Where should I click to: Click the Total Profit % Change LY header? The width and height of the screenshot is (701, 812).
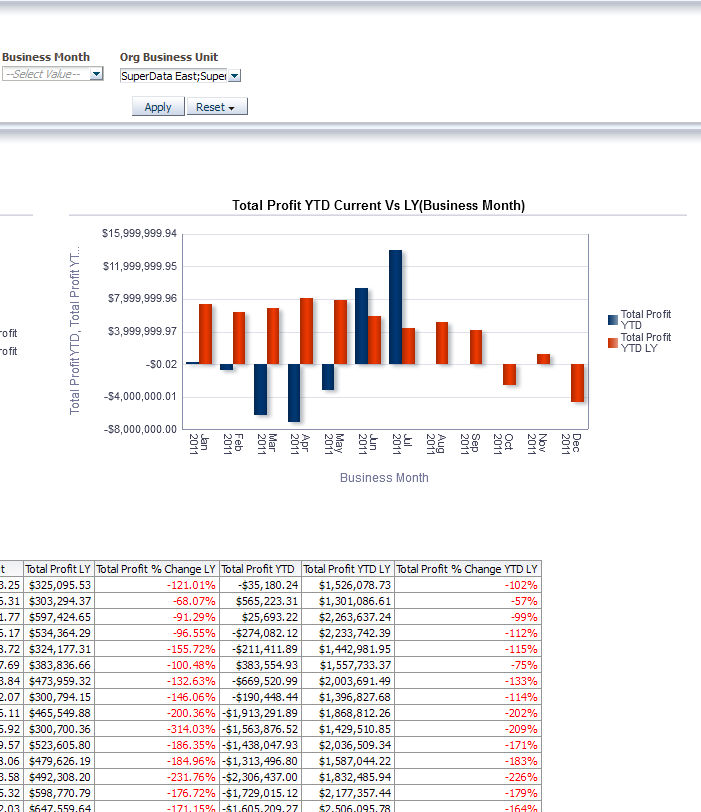[x=157, y=569]
